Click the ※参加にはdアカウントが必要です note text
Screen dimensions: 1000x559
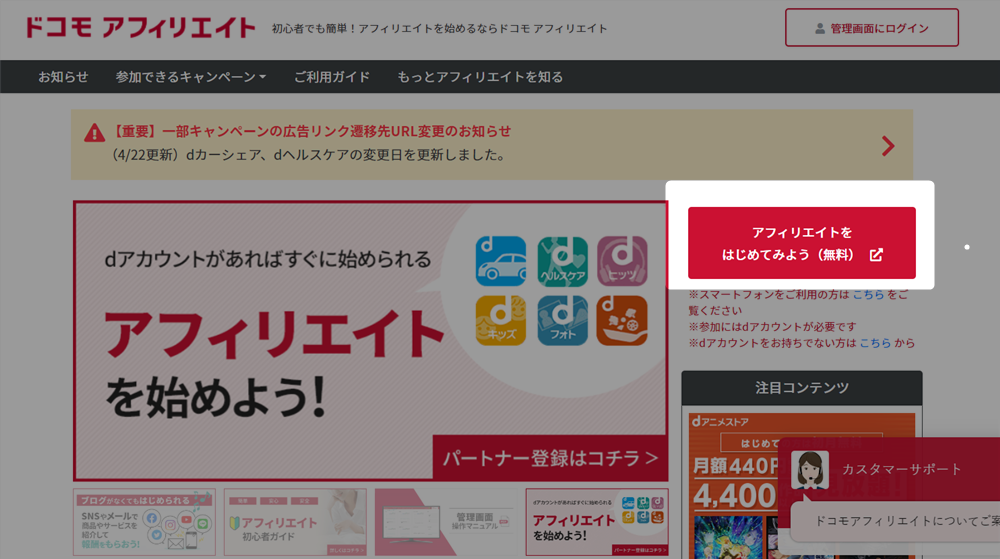pyautogui.click(x=772, y=327)
